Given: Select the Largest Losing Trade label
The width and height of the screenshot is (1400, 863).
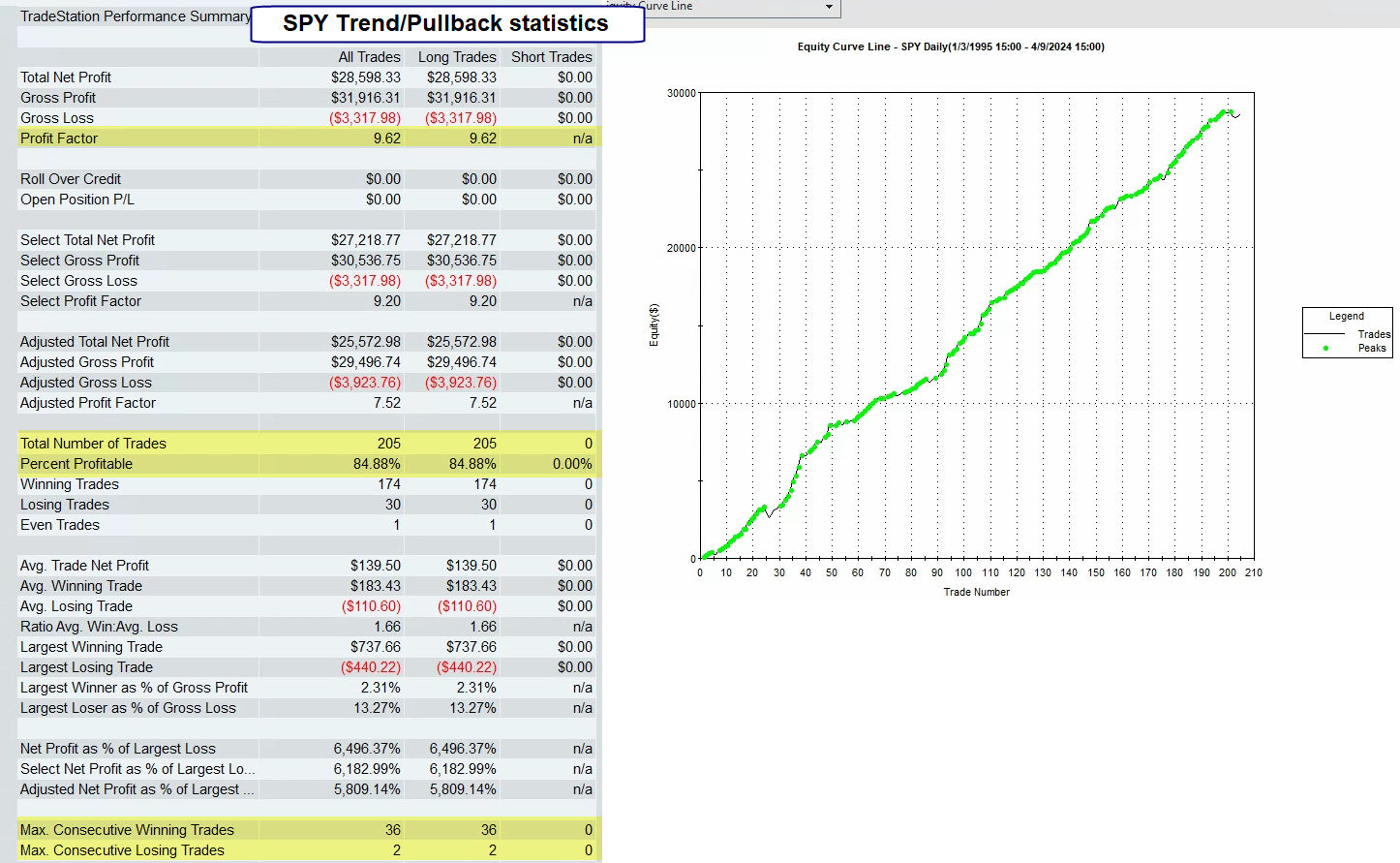Looking at the screenshot, I should 86,667.
